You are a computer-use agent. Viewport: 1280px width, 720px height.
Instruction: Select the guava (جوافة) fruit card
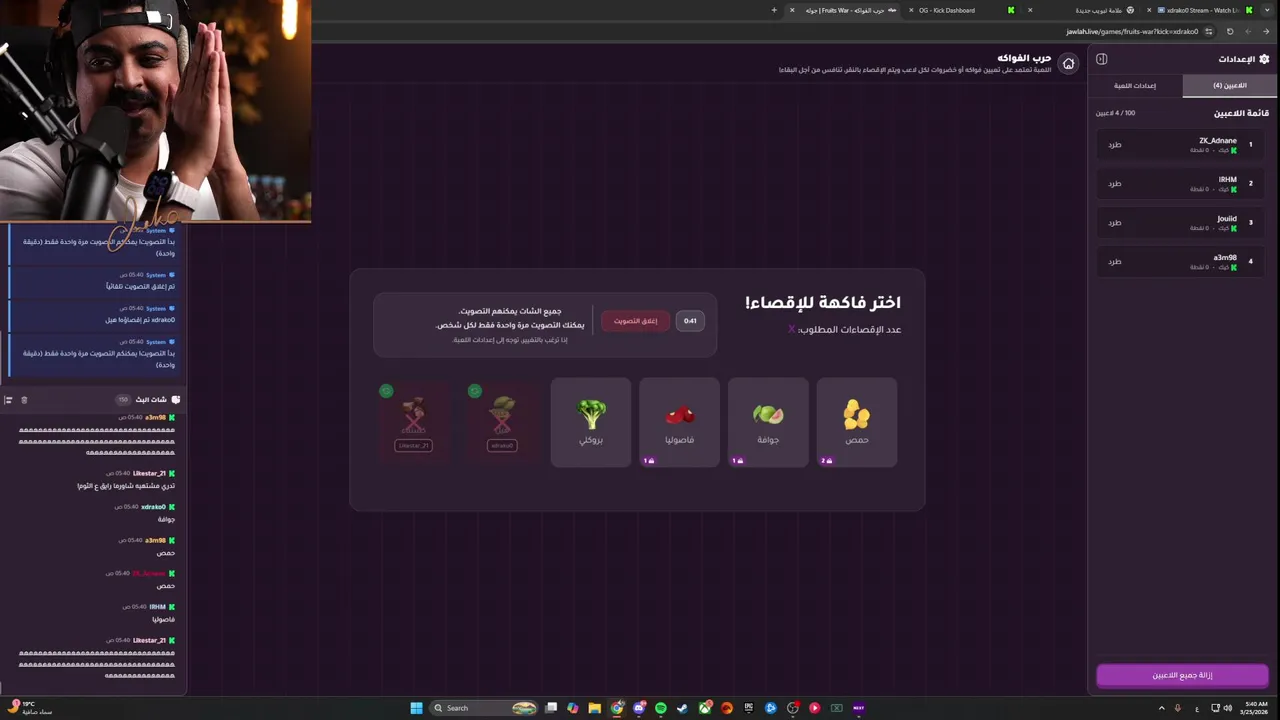(x=768, y=422)
